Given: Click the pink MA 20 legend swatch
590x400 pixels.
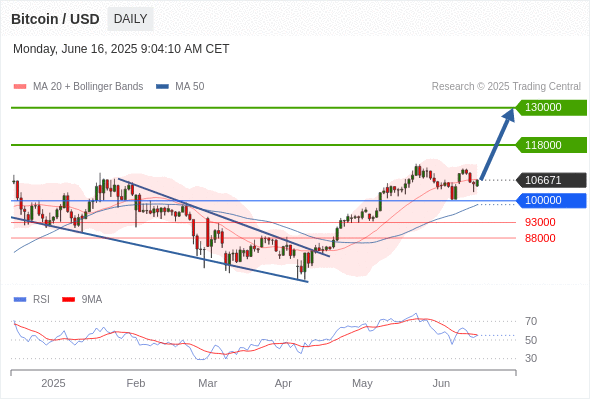Looking at the screenshot, I should pyautogui.click(x=20, y=87).
